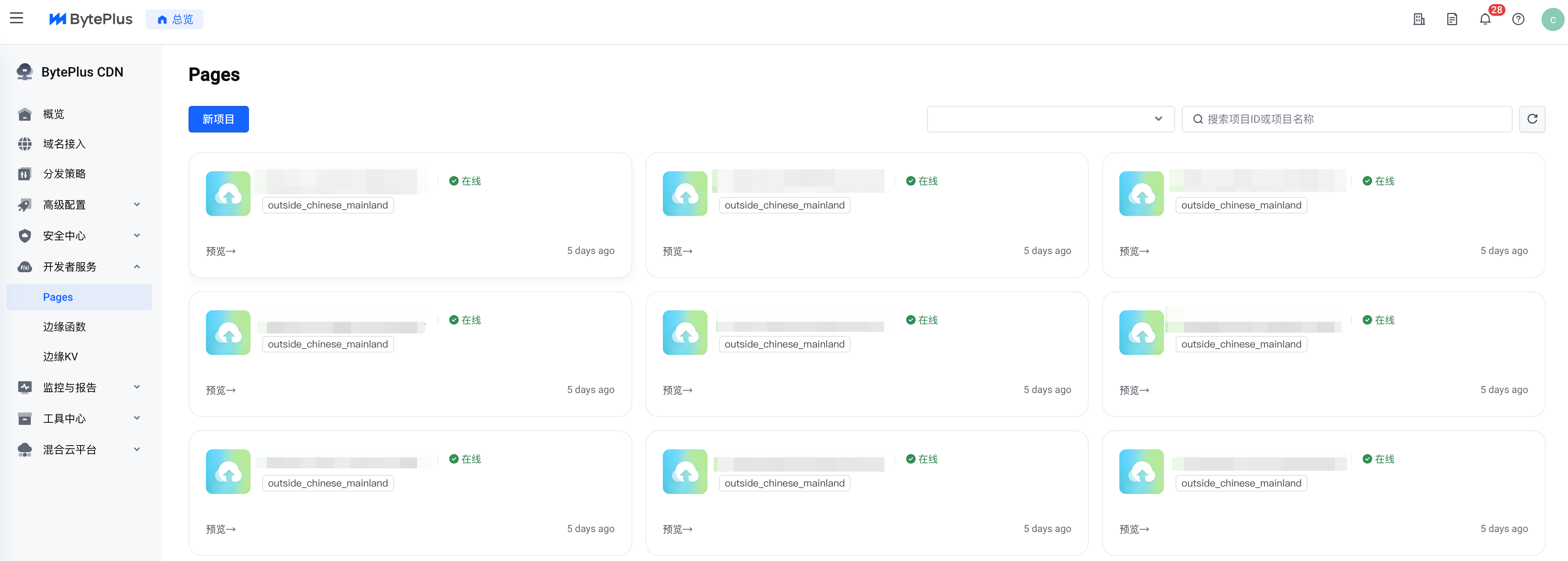Click the 新项目 button
Viewport: 1568px width, 561px height.
218,119
